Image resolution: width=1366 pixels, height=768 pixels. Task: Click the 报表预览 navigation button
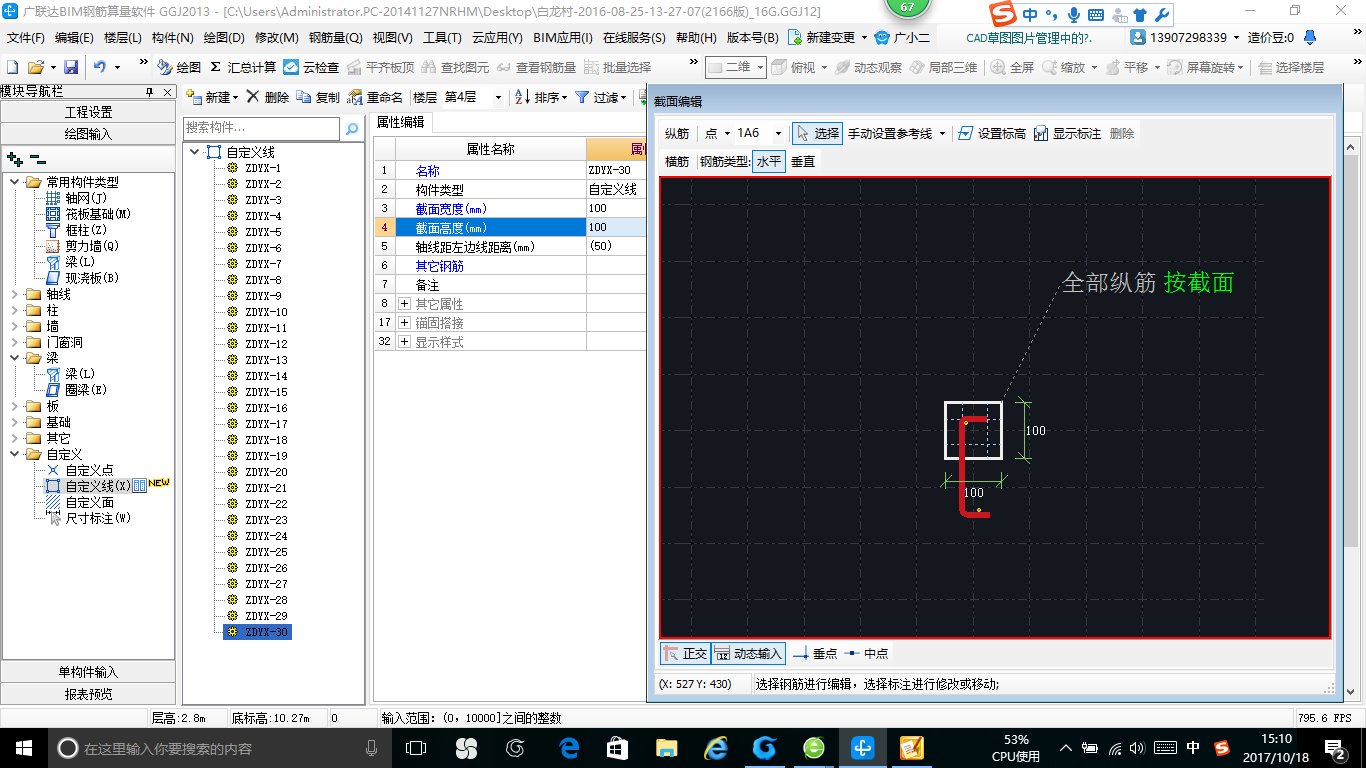[89, 694]
